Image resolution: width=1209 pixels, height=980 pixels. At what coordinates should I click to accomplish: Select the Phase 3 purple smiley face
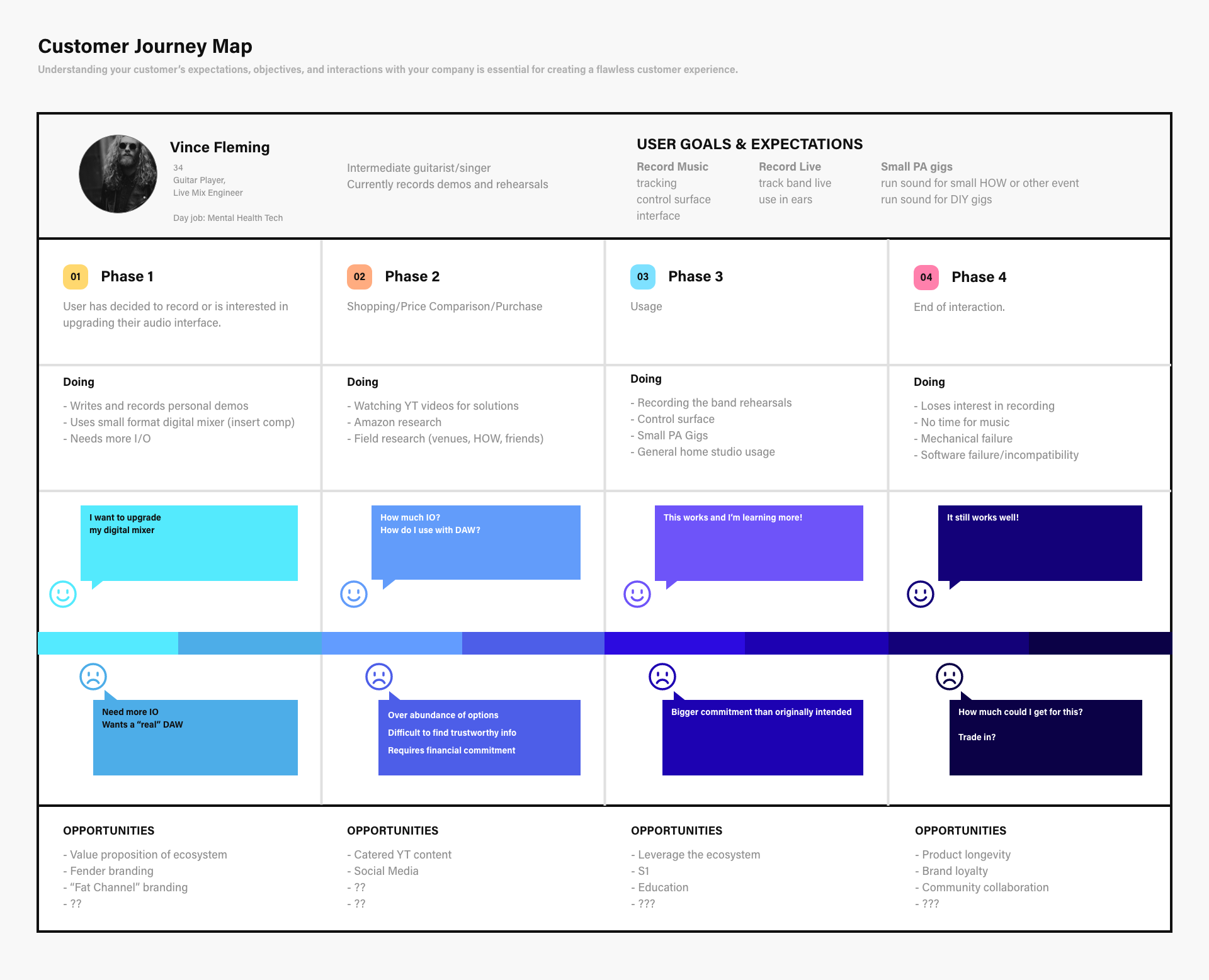click(x=637, y=594)
